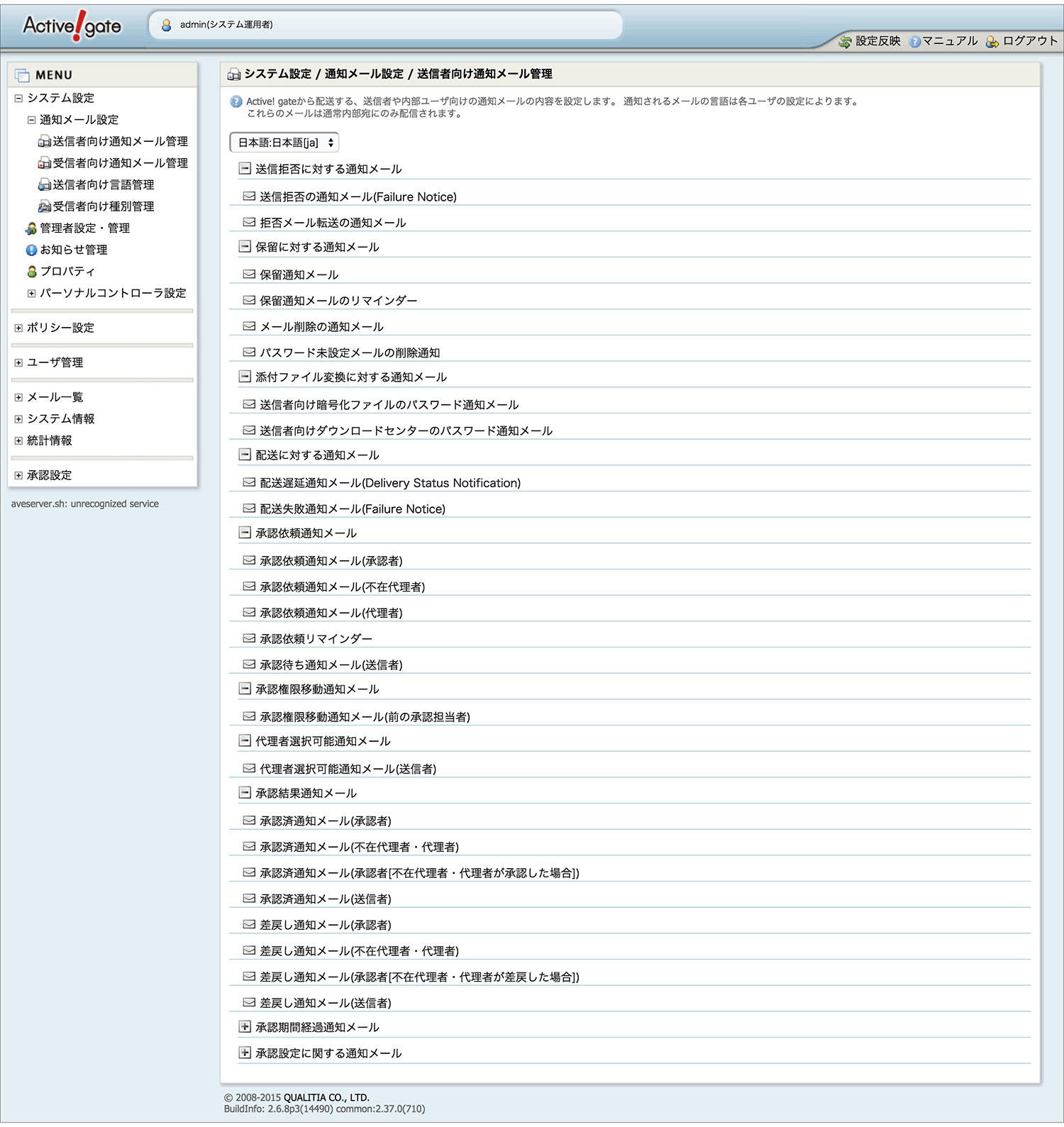The height and width of the screenshot is (1127, 1064).
Task: Open 受信者向け種別管理 menu item
Action: (x=103, y=206)
